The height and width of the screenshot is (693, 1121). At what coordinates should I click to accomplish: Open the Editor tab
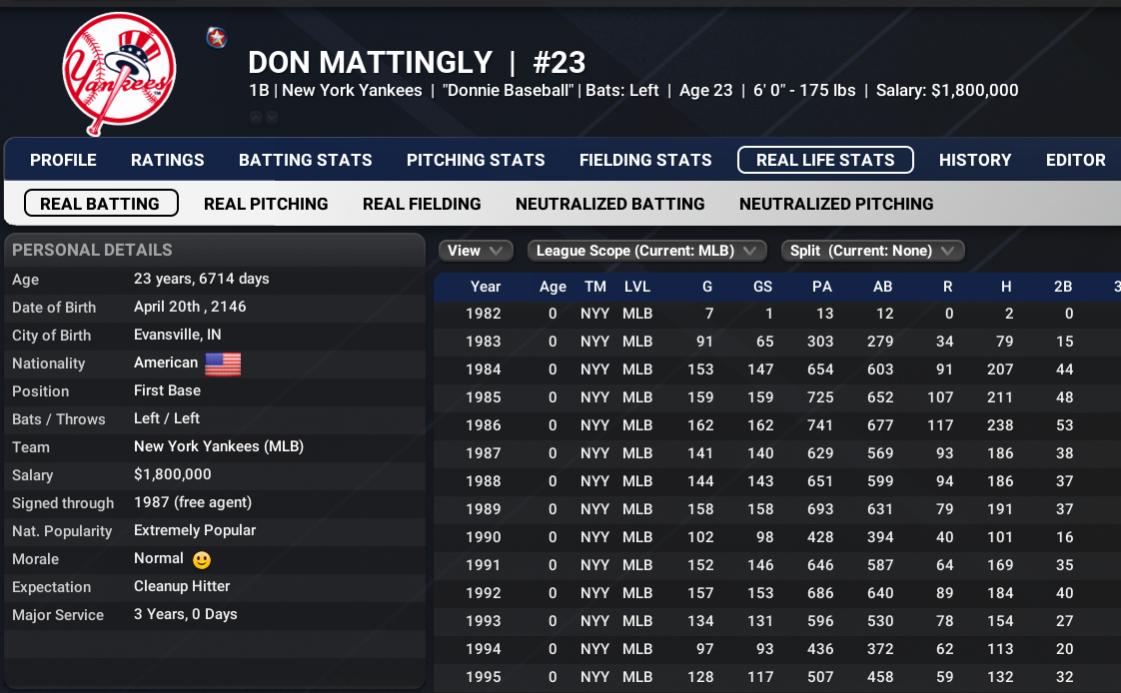coord(1075,160)
